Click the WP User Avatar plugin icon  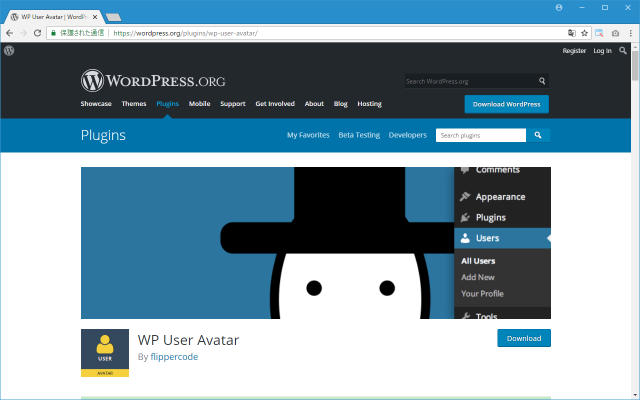[x=105, y=353]
